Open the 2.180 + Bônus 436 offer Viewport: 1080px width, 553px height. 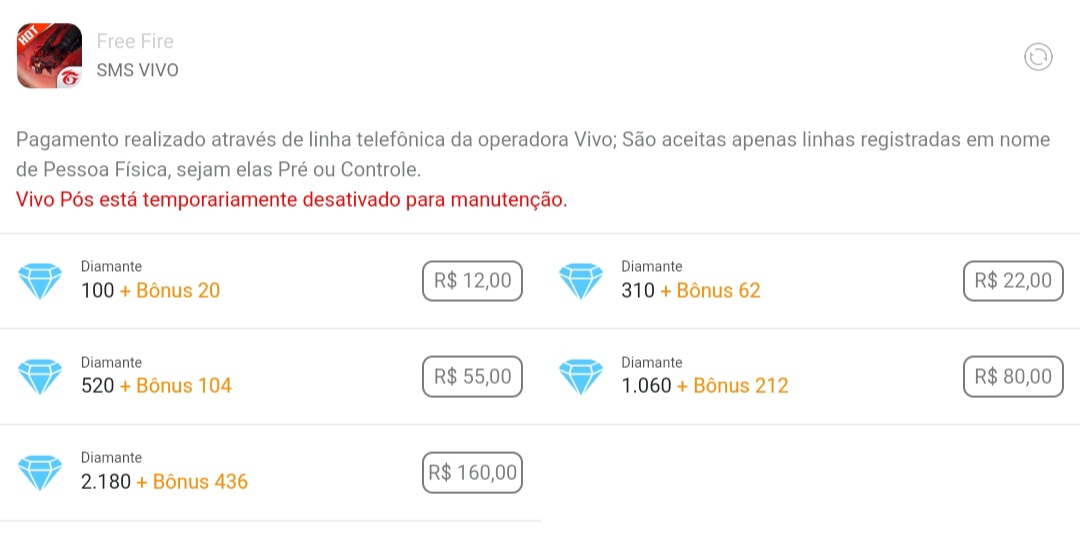(164, 481)
